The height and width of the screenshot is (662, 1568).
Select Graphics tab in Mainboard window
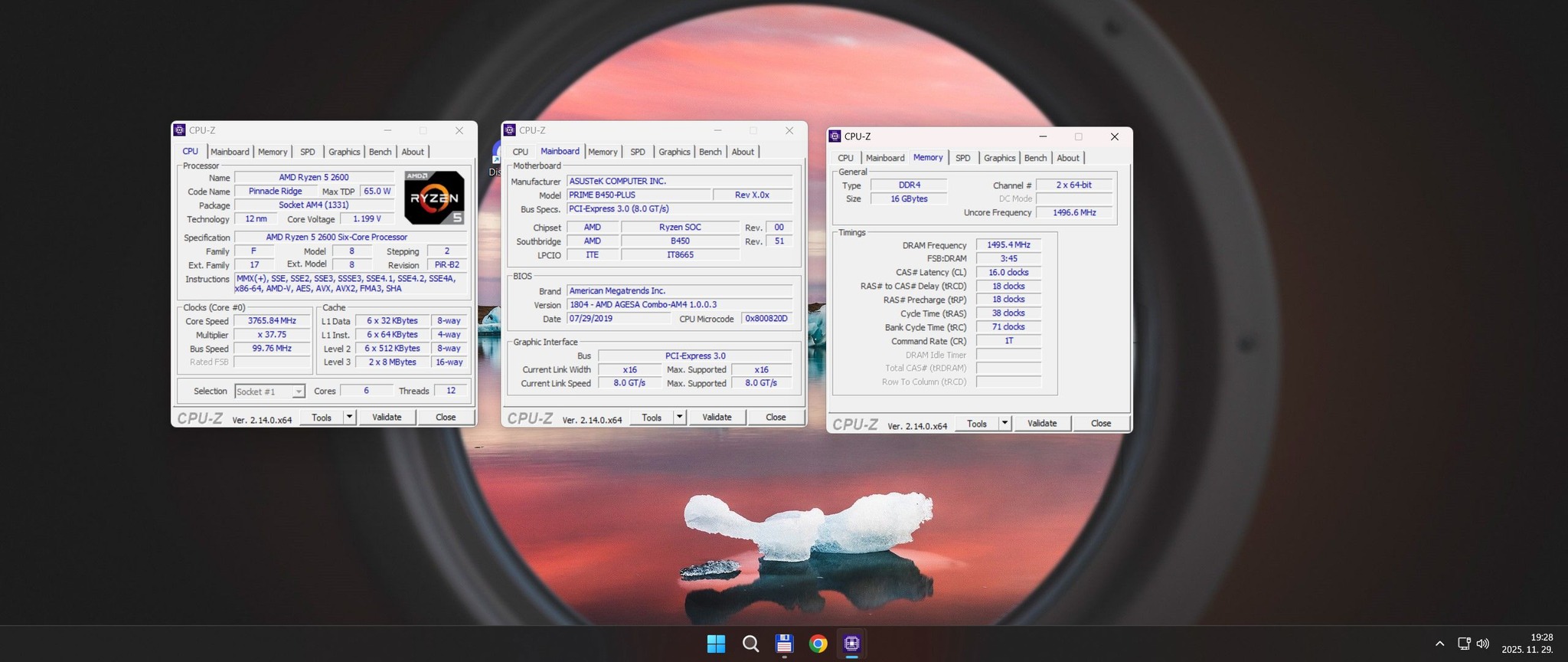(x=674, y=152)
